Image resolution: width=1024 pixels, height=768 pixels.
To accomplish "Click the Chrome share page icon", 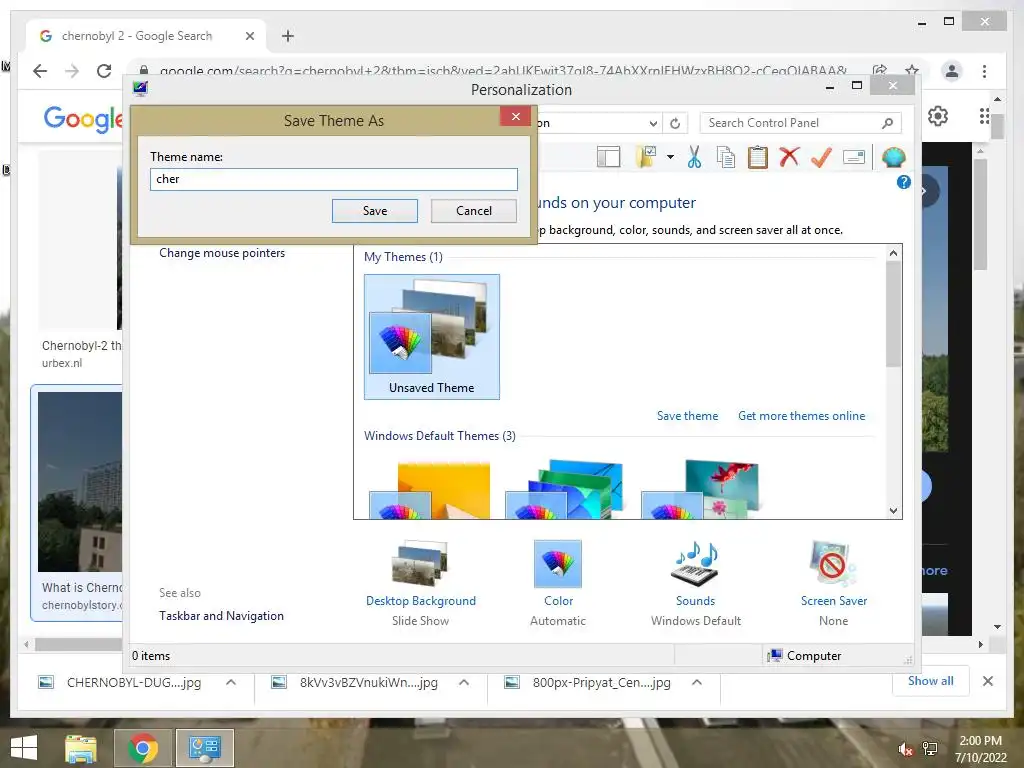I will click(x=880, y=71).
